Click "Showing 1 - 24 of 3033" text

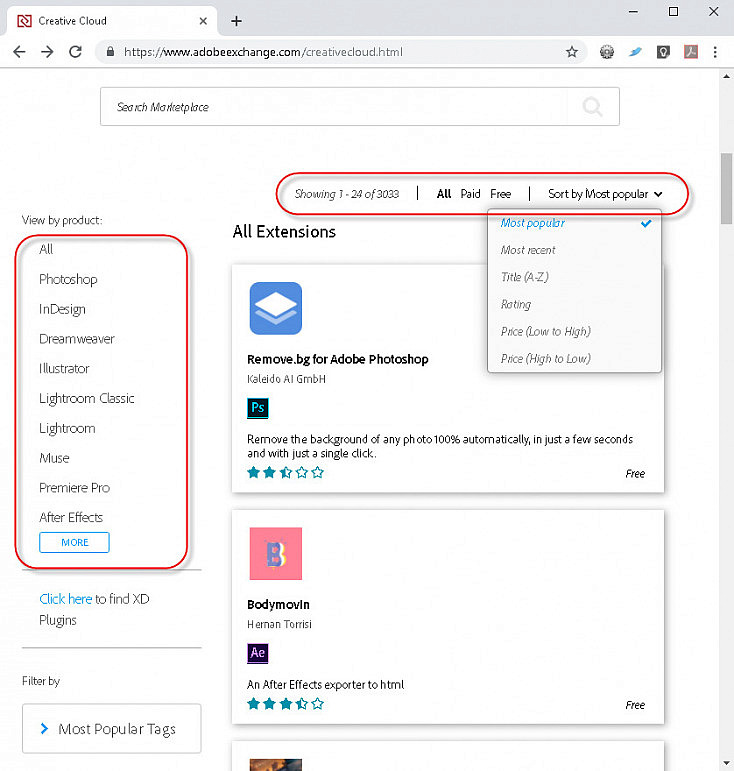point(347,194)
